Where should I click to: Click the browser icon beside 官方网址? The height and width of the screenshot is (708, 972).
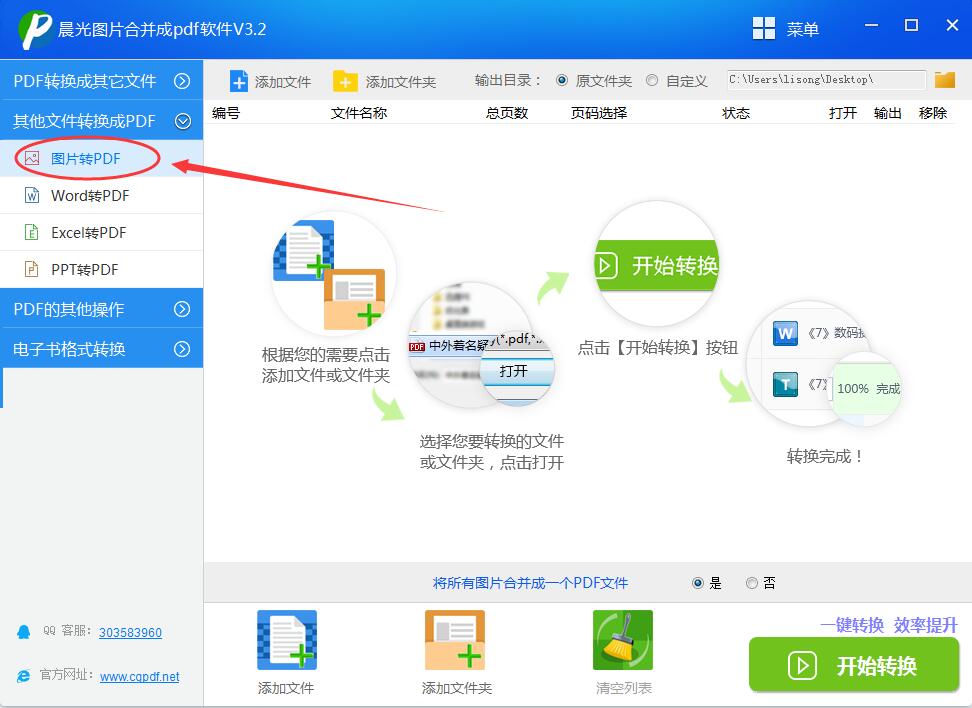click(x=24, y=676)
